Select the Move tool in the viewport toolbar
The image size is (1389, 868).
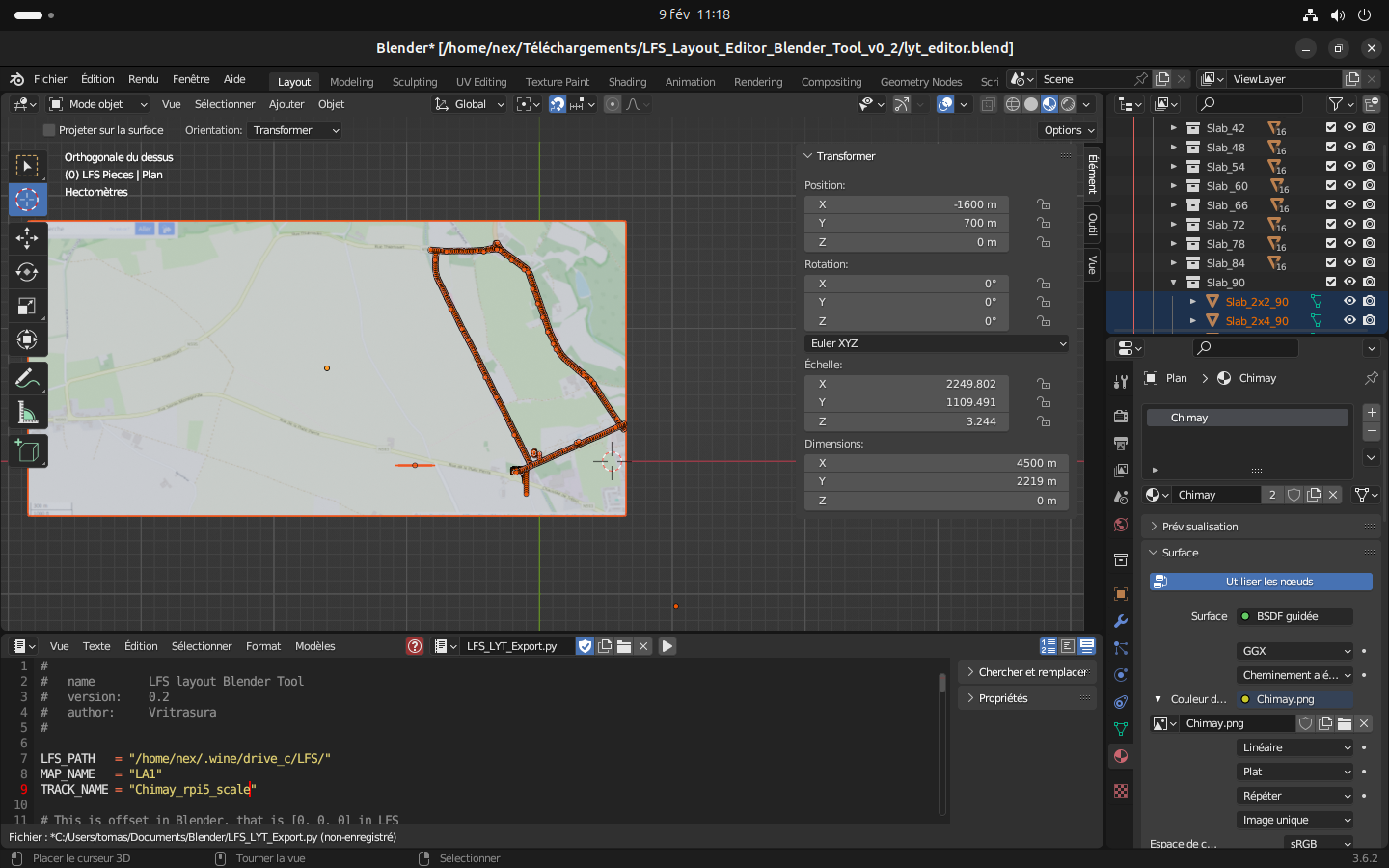pyautogui.click(x=27, y=237)
